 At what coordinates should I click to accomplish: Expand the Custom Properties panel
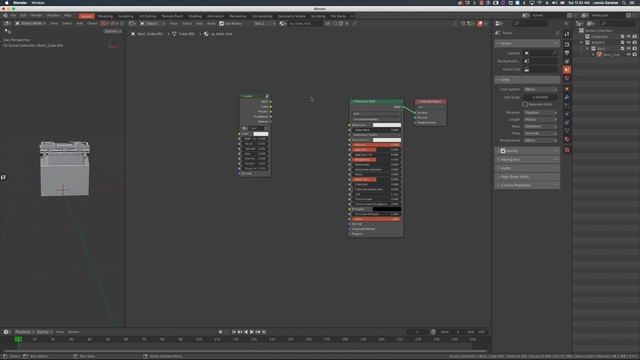tap(527, 185)
